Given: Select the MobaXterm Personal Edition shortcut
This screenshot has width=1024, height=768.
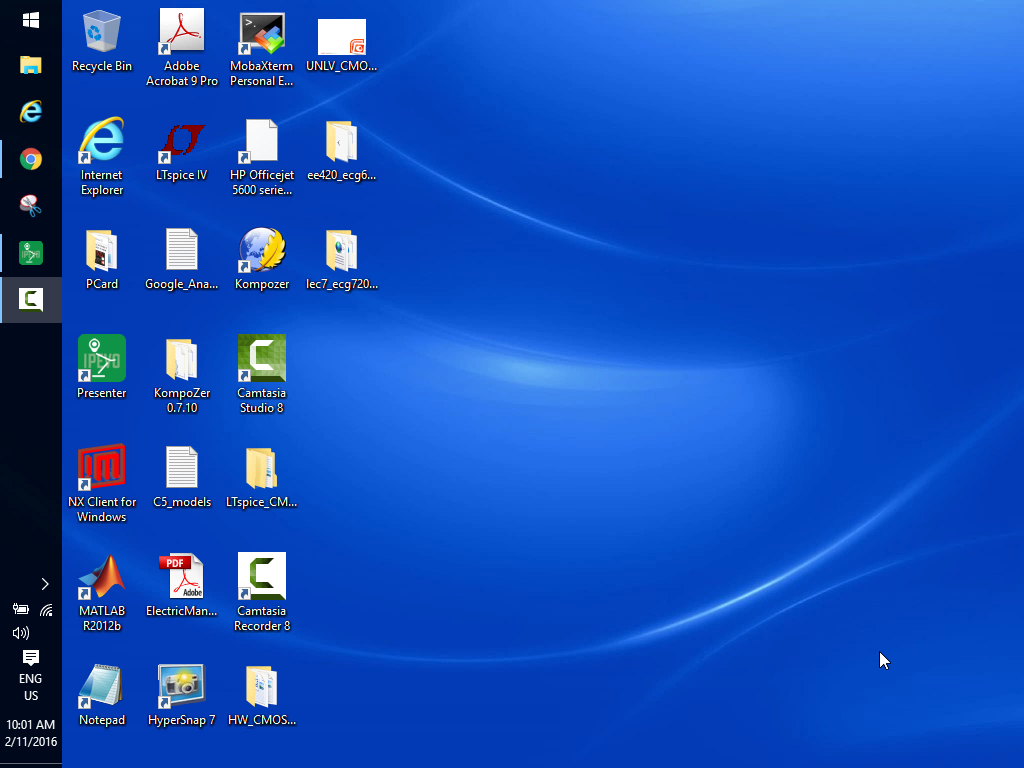Looking at the screenshot, I should [262, 33].
